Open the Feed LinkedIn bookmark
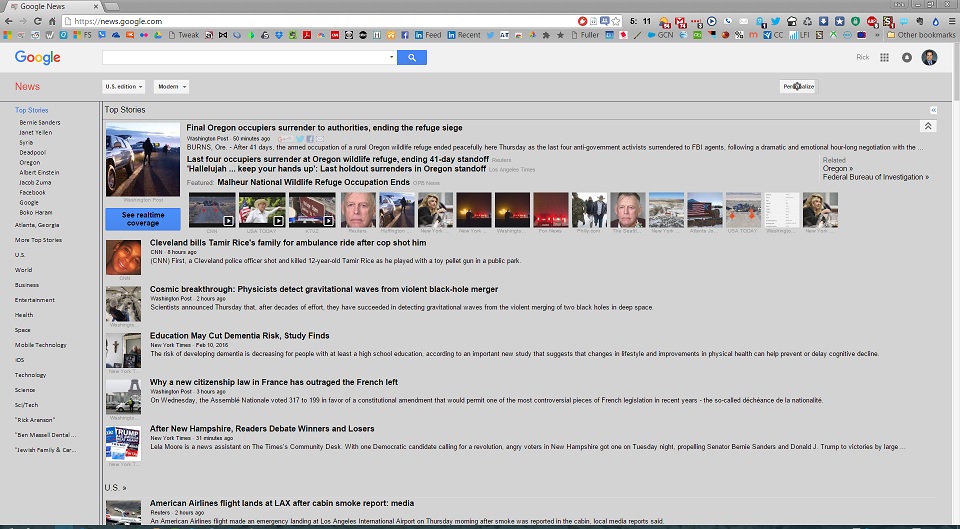Image resolution: width=960 pixels, height=529 pixels. (x=428, y=35)
